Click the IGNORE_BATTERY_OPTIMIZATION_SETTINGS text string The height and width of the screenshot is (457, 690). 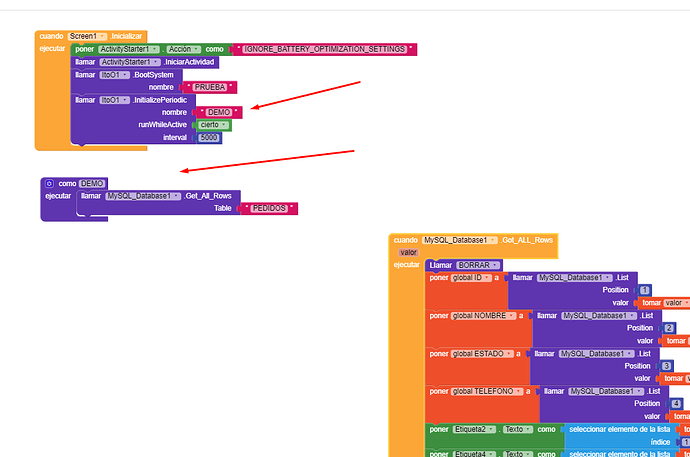[x=323, y=49]
